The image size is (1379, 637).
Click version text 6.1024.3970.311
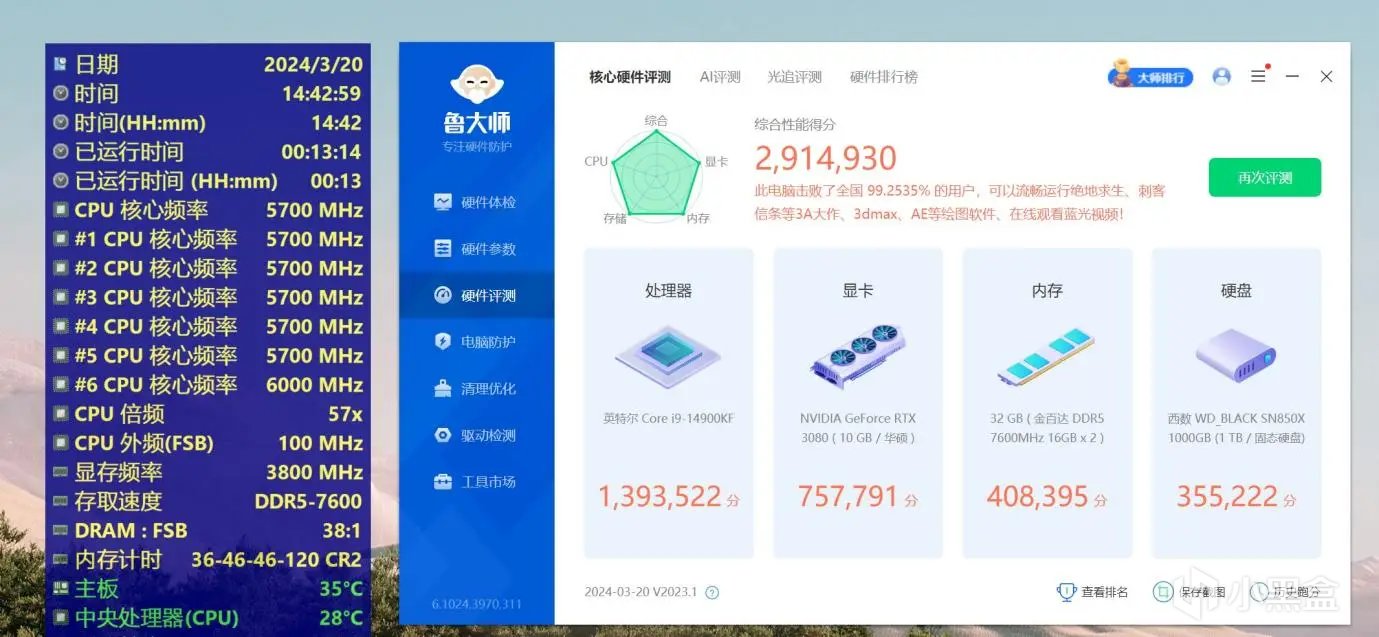pos(476,604)
